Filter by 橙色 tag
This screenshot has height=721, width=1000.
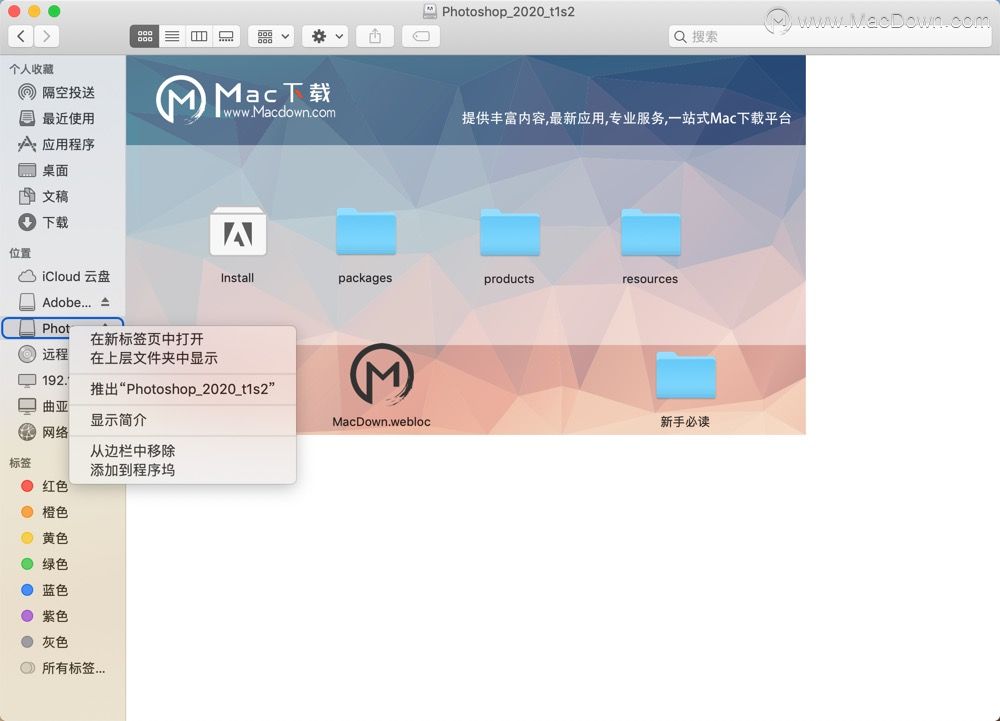(x=62, y=512)
